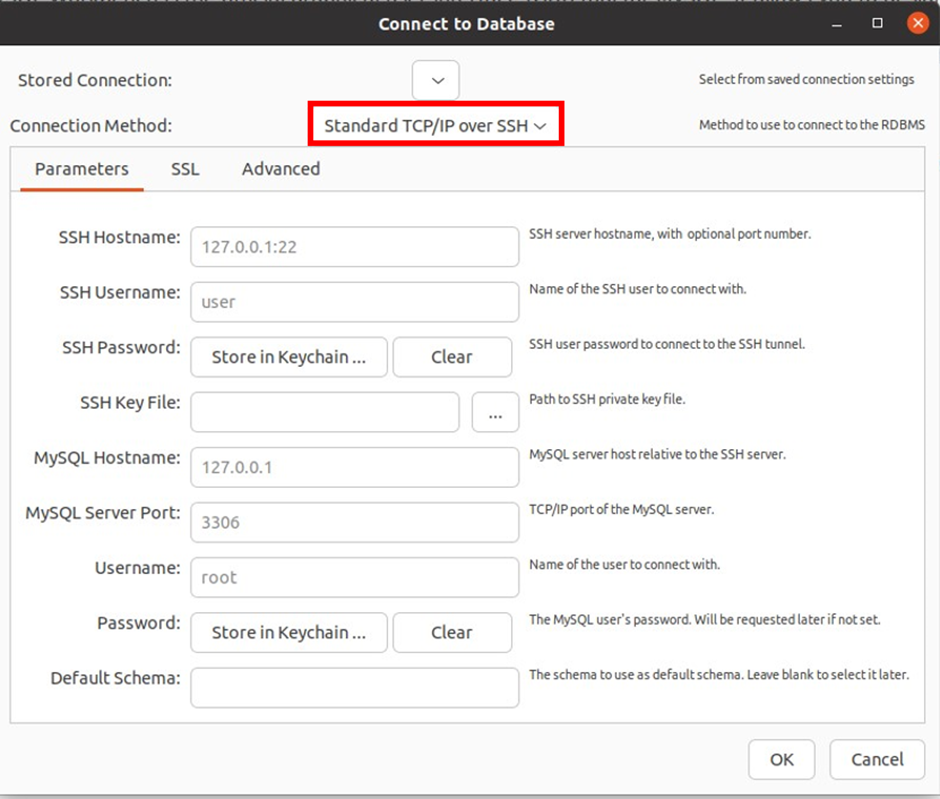This screenshot has height=799, width=940.
Task: Cancel the Connect to Database dialog
Action: pyautogui.click(x=877, y=759)
